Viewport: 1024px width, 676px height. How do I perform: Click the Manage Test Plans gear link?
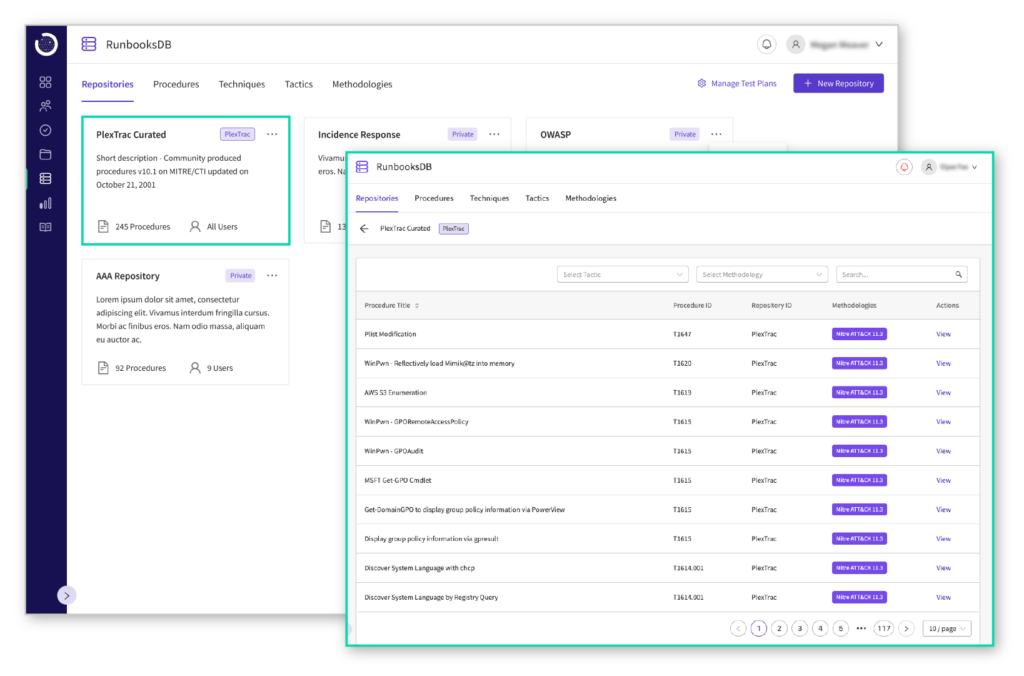click(x=737, y=84)
